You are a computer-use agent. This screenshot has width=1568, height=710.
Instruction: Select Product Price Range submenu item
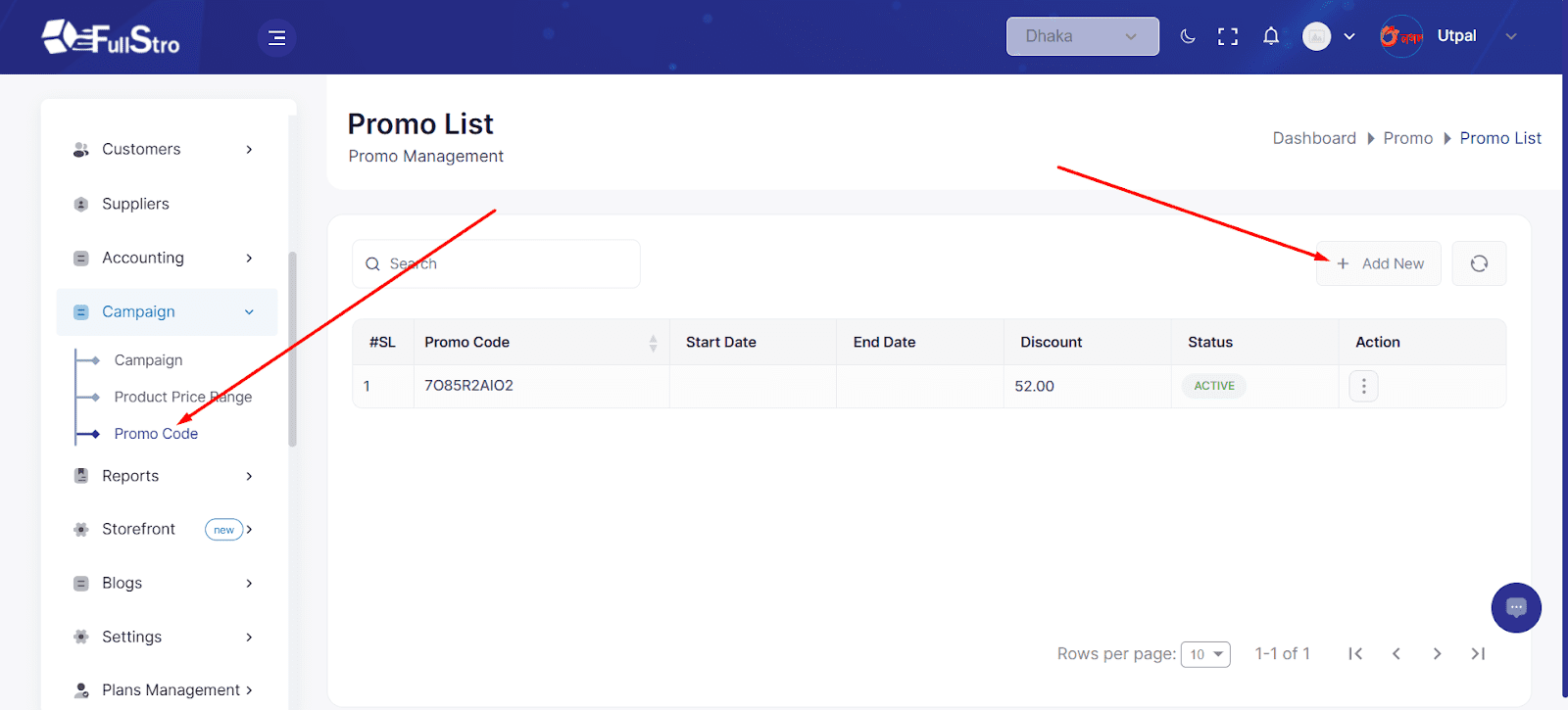[x=183, y=397]
